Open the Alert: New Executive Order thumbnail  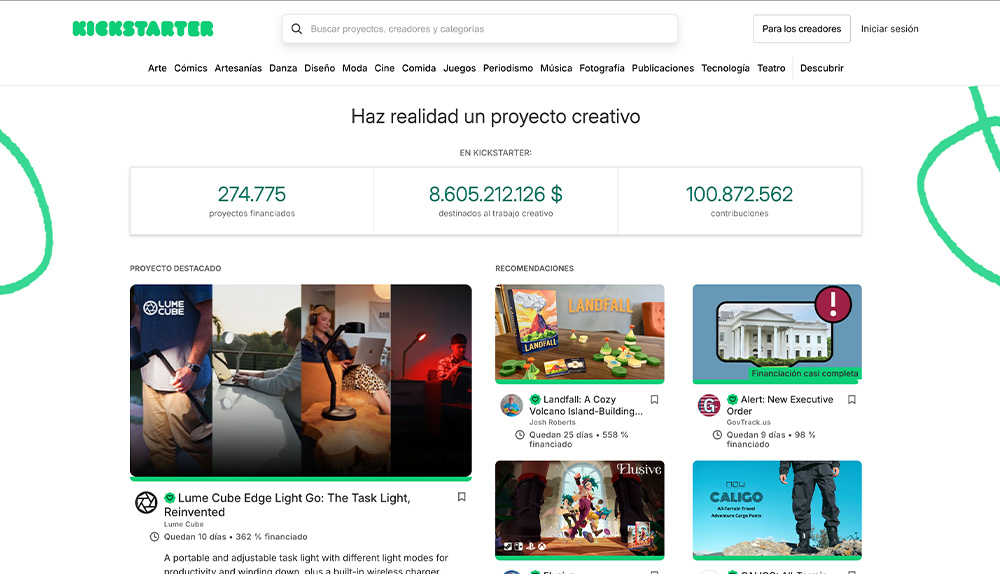pos(777,332)
